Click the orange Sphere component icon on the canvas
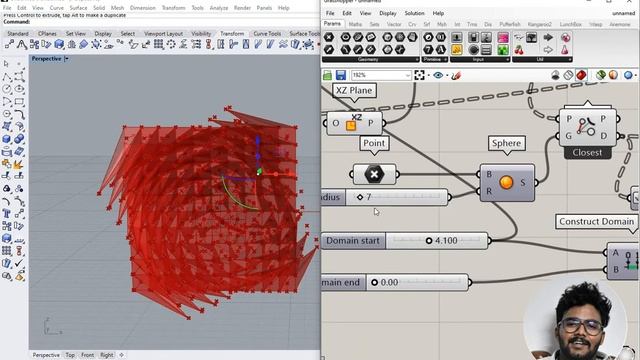The image size is (640, 360). pos(506,182)
